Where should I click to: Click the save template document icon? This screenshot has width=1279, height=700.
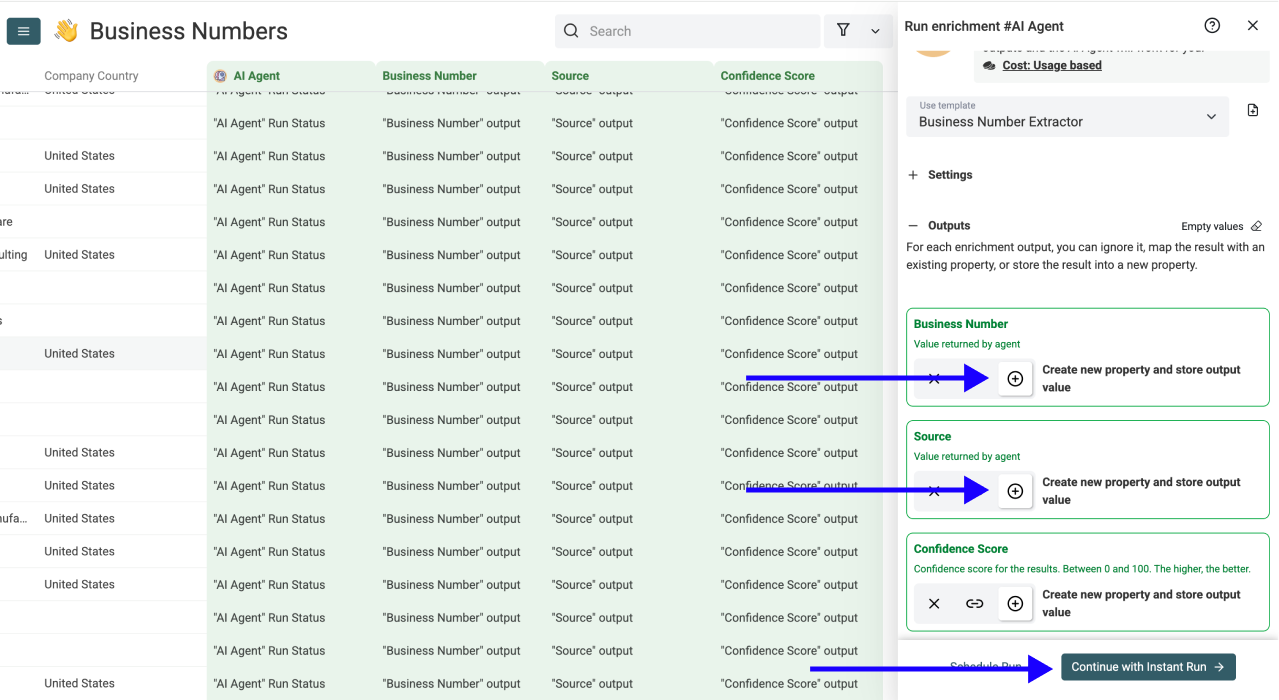[1253, 111]
